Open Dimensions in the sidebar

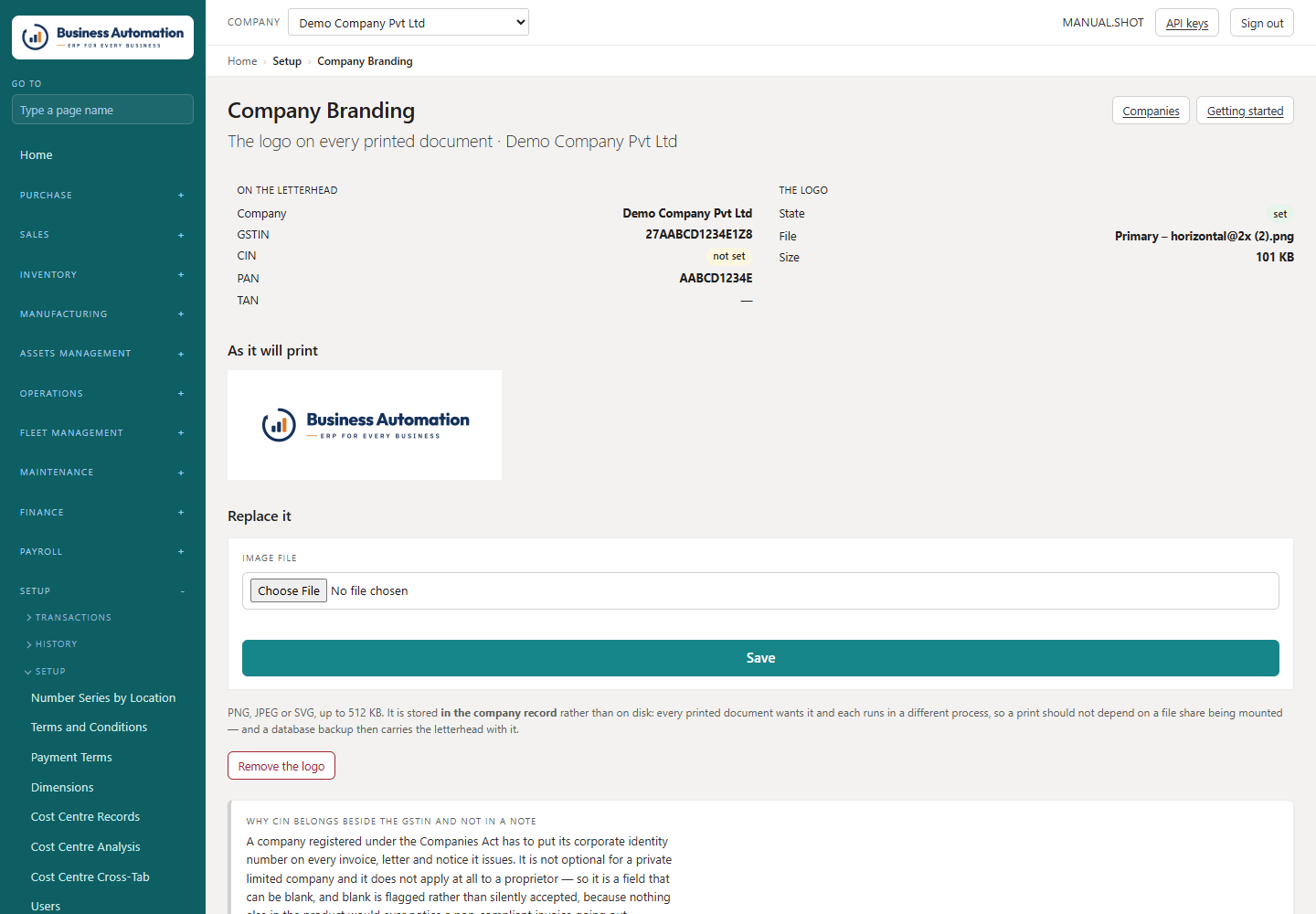pyautogui.click(x=62, y=788)
